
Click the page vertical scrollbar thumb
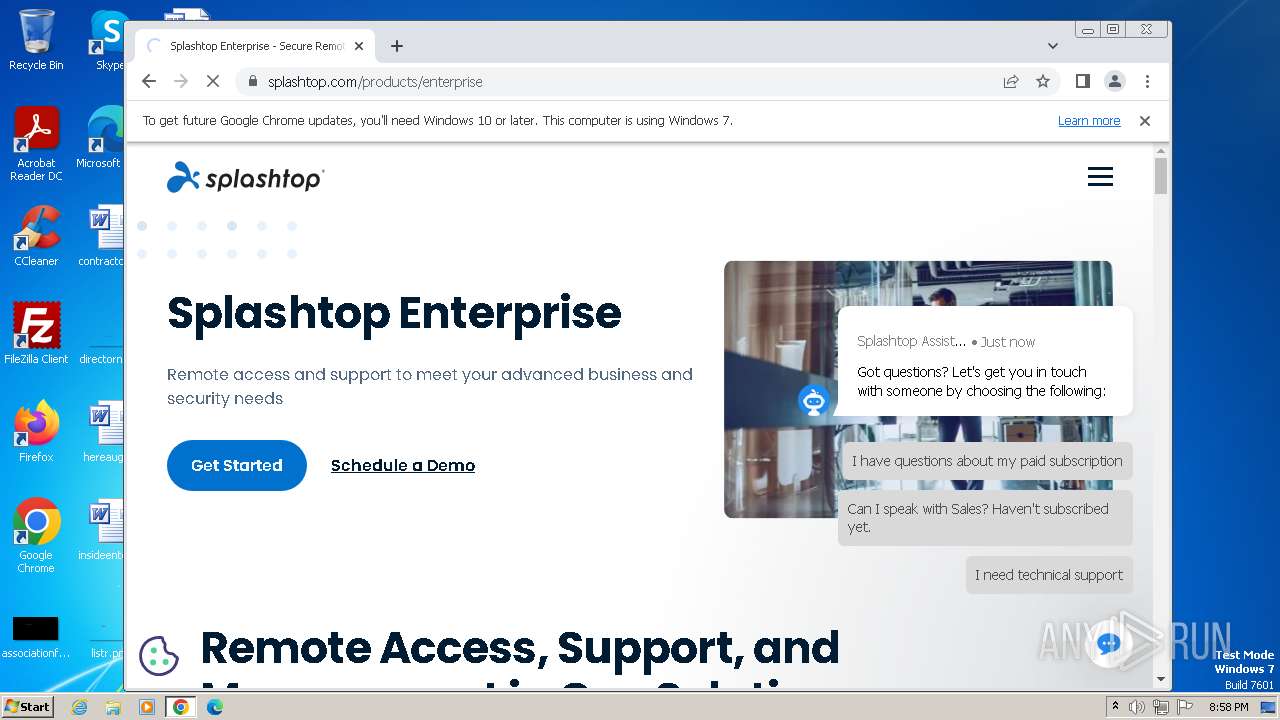1160,175
